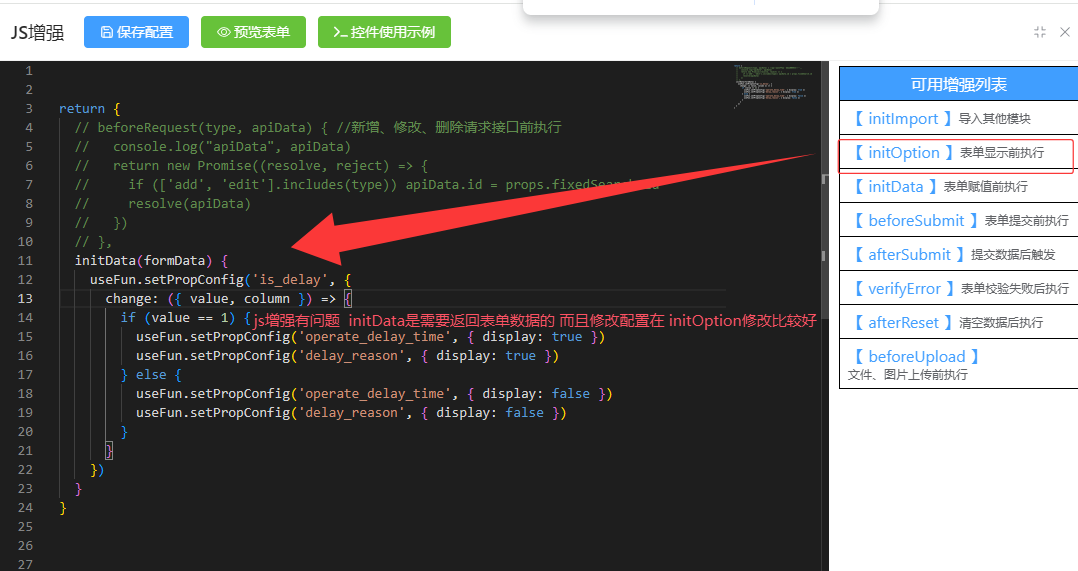The image size is (1078, 571).
Task: Click the 保存配置 save button
Action: click(x=136, y=32)
